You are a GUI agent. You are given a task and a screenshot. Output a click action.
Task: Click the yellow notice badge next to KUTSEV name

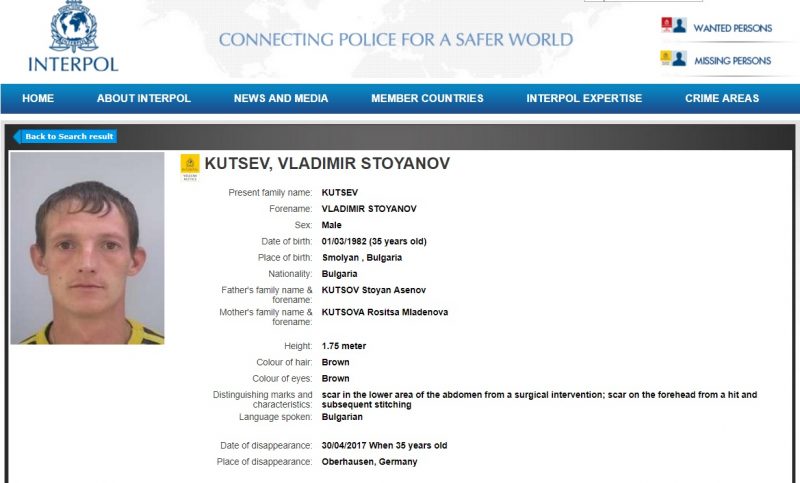pyautogui.click(x=190, y=167)
